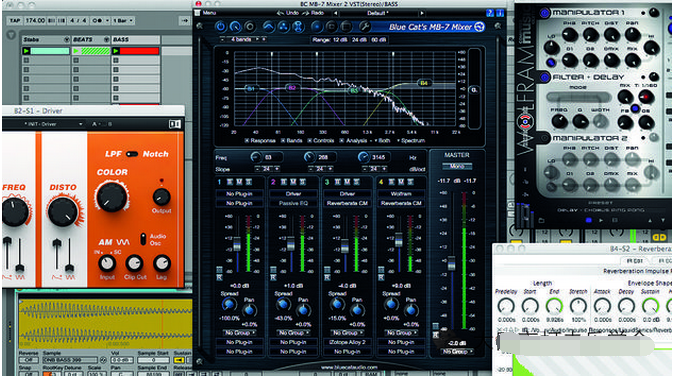Click the master channel level fader

[x=451, y=263]
